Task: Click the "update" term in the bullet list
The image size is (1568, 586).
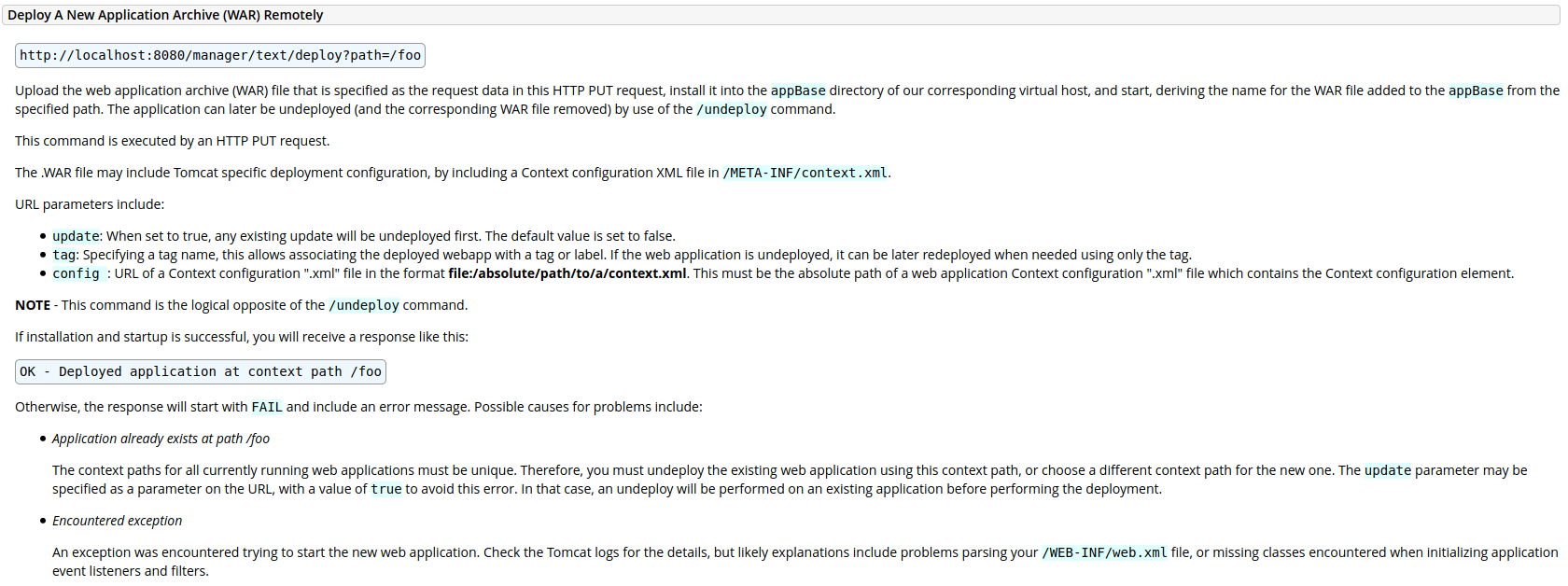Action: click(76, 236)
